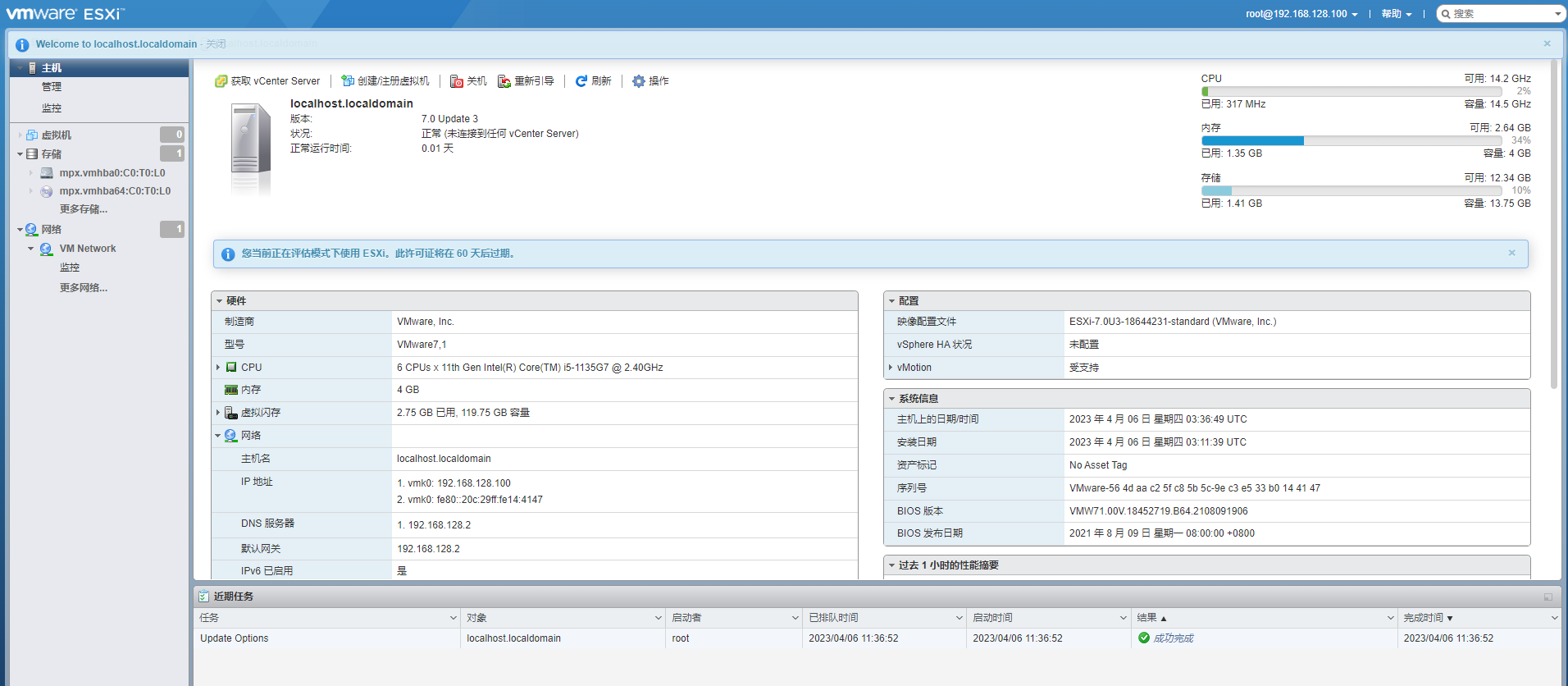Click the ESXi-7.0U3-18644231-standard image profile value

1173,322
